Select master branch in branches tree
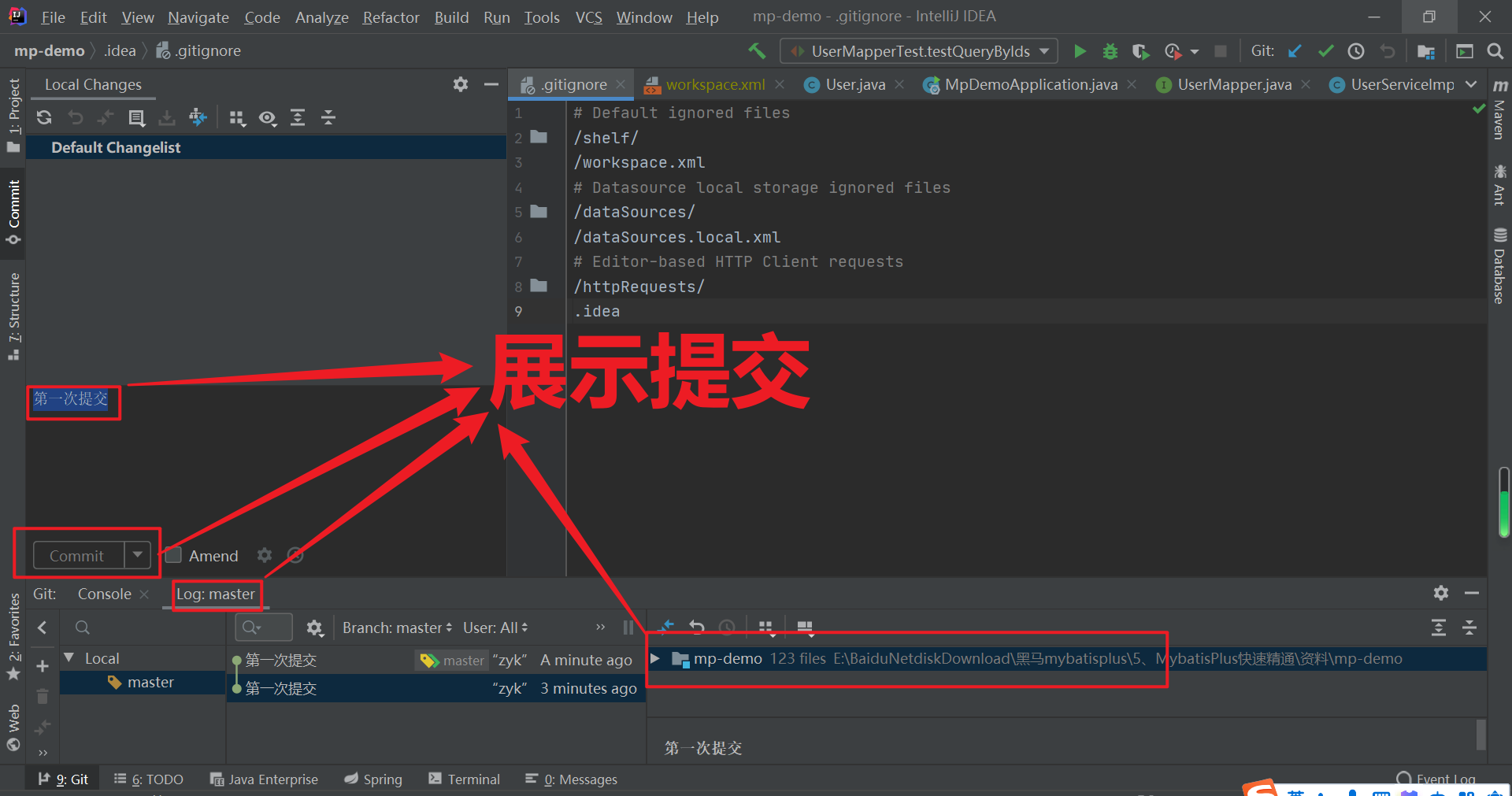 [142, 683]
